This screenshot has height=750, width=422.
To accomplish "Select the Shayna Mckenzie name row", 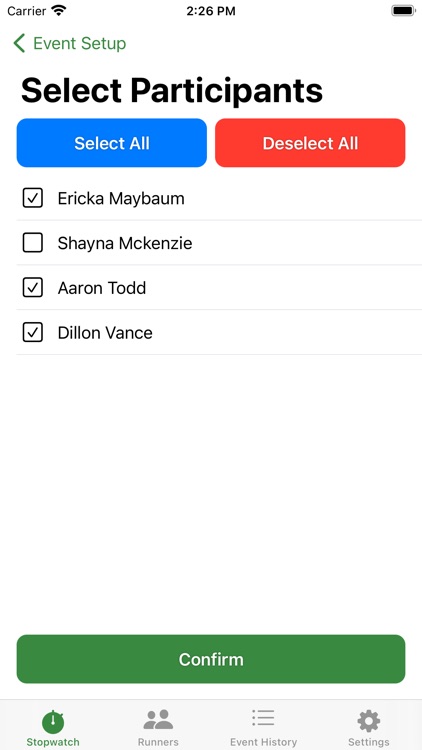I will (219, 243).
